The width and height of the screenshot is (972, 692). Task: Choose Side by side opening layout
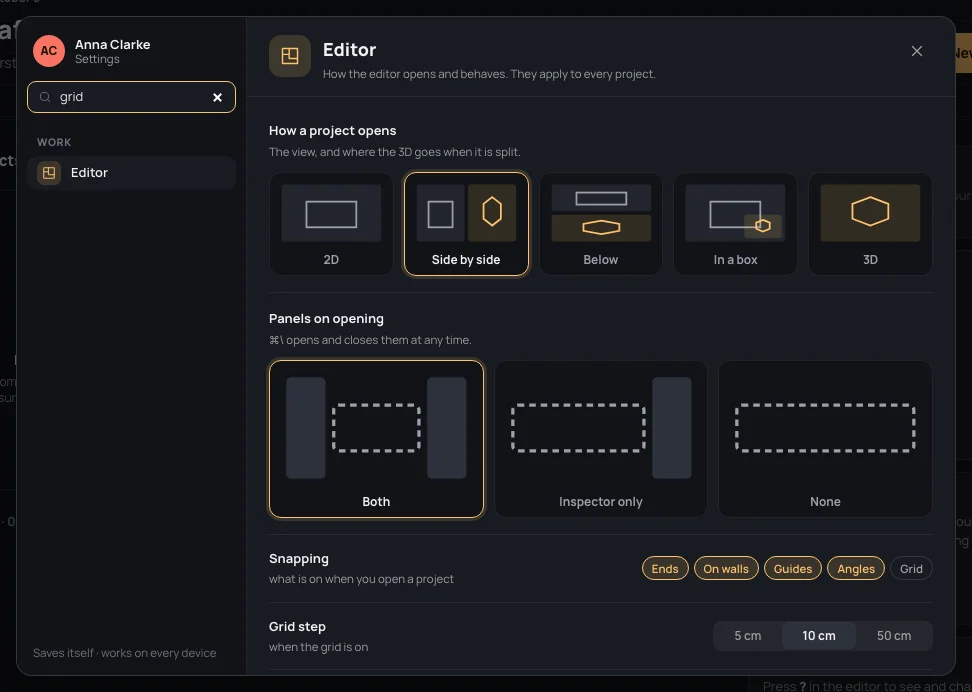tap(466, 224)
